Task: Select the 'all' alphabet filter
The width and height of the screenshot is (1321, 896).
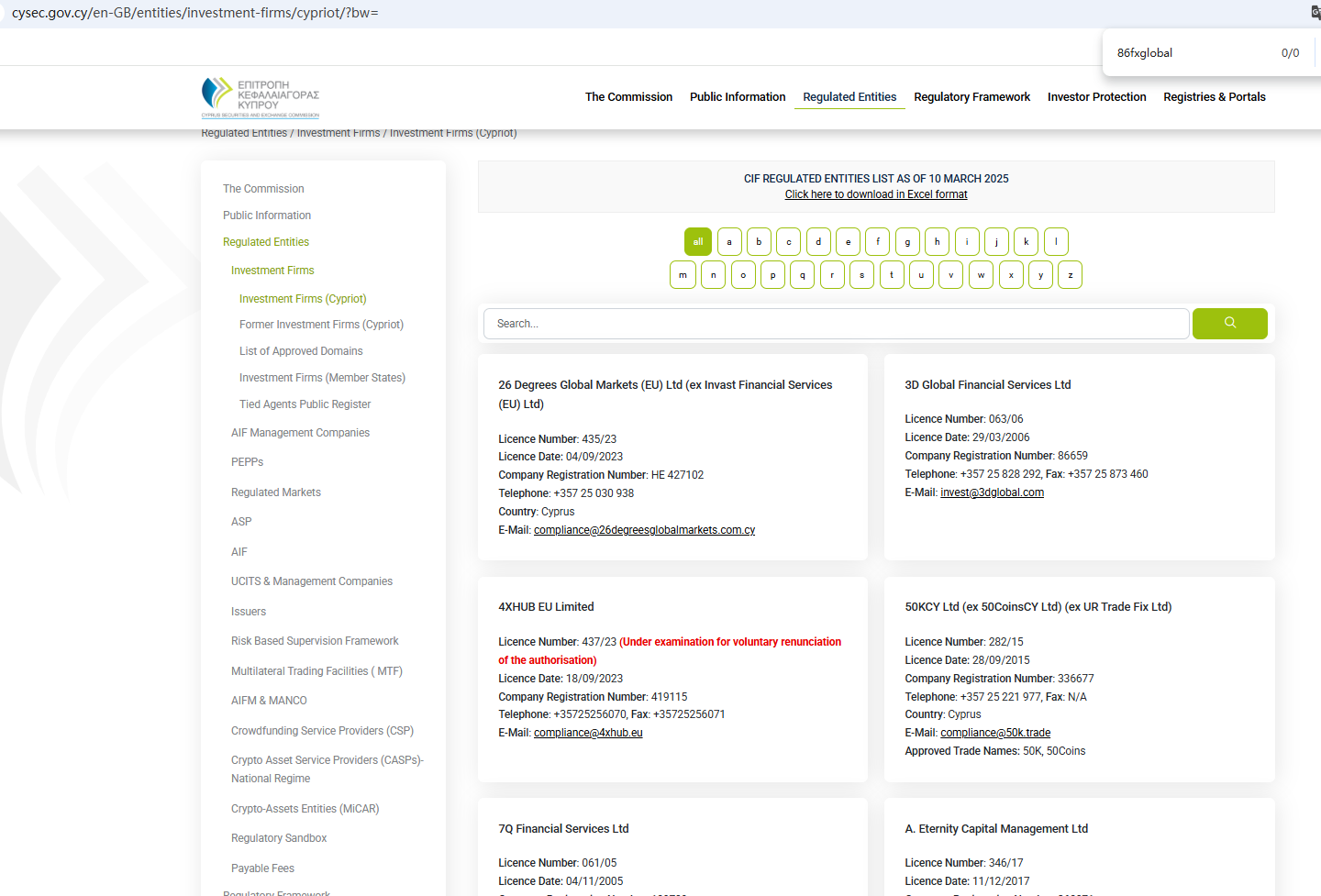Action: click(x=698, y=242)
